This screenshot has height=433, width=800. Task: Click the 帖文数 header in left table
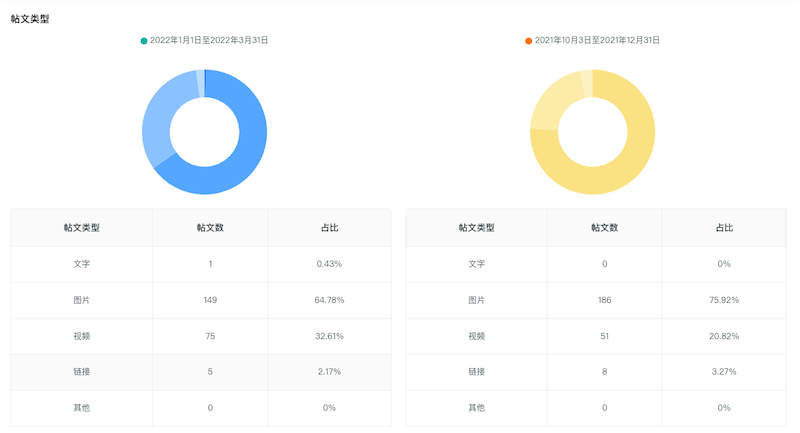pyautogui.click(x=210, y=228)
